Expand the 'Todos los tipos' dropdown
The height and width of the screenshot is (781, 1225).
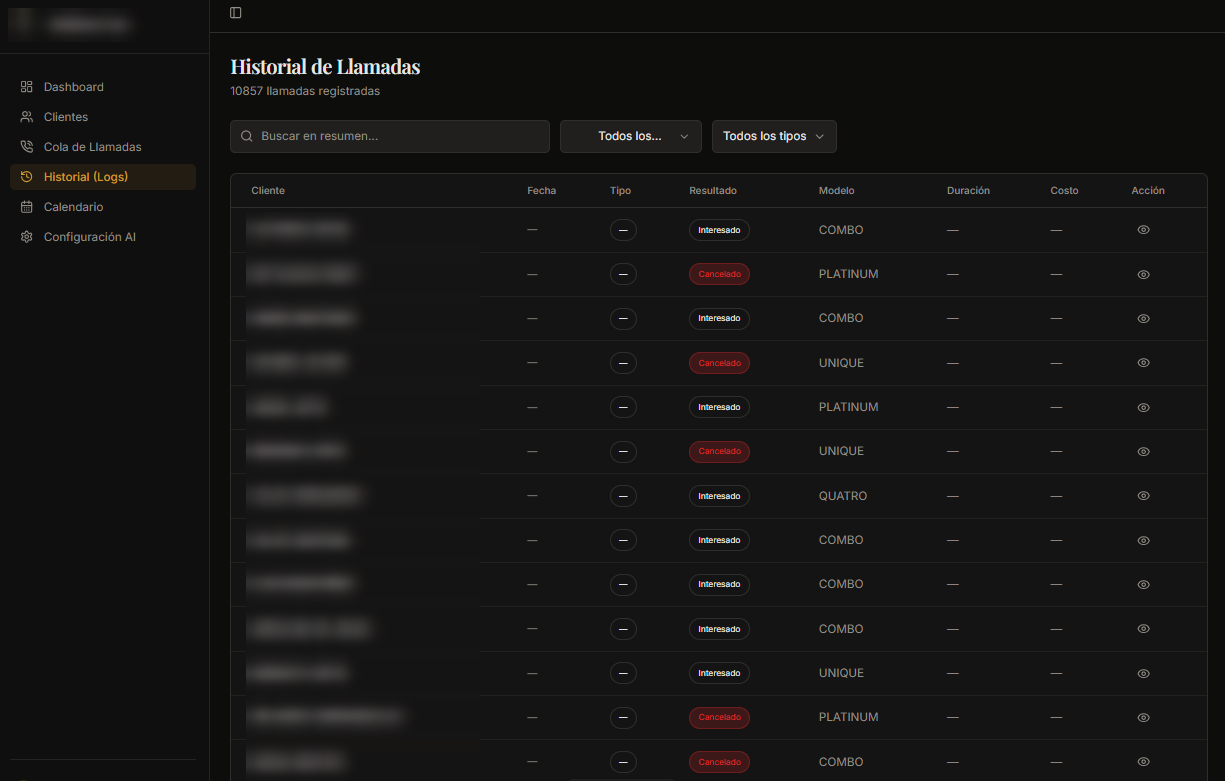pyautogui.click(x=774, y=136)
